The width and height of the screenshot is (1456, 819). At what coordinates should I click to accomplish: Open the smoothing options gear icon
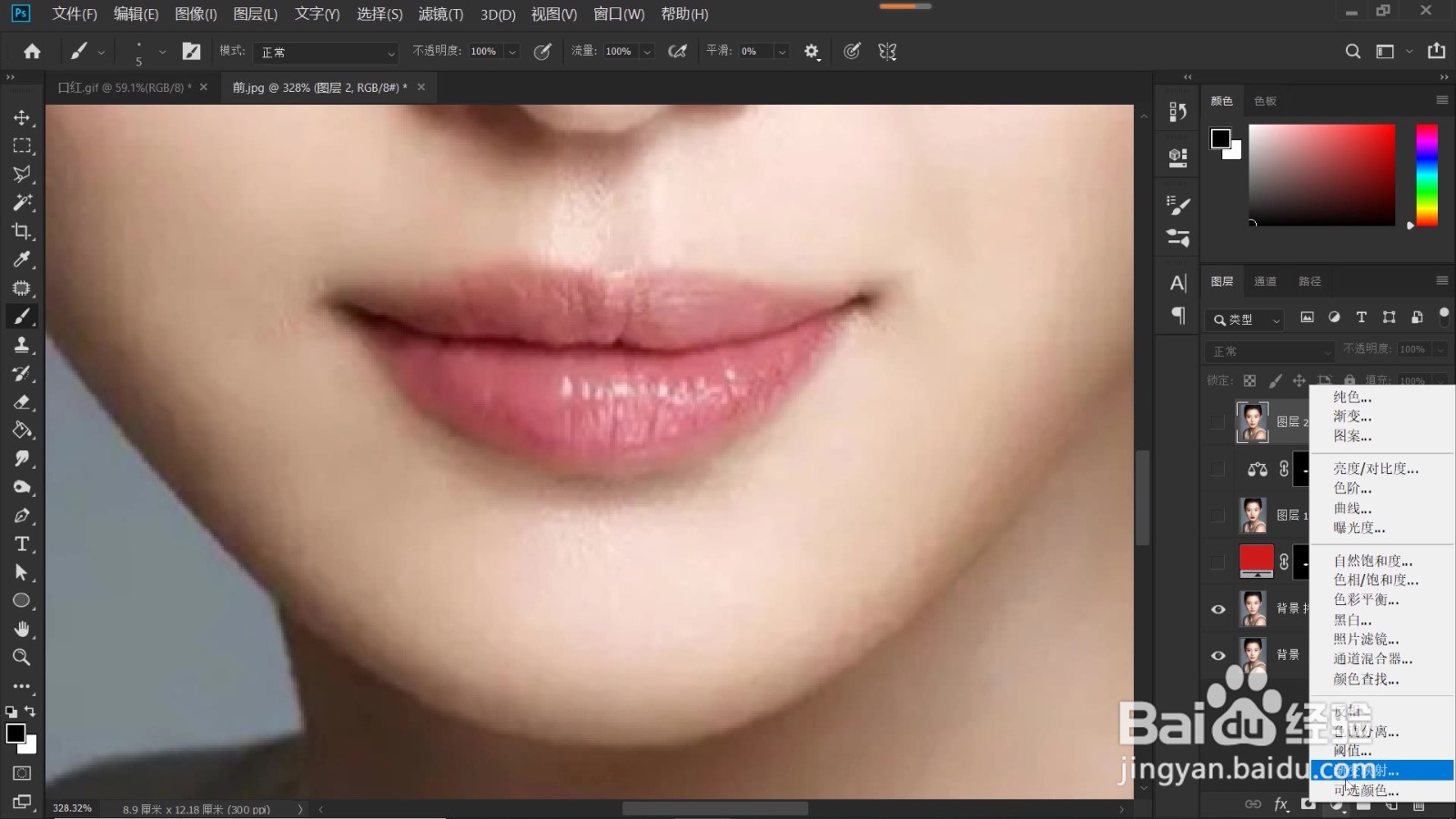click(812, 52)
